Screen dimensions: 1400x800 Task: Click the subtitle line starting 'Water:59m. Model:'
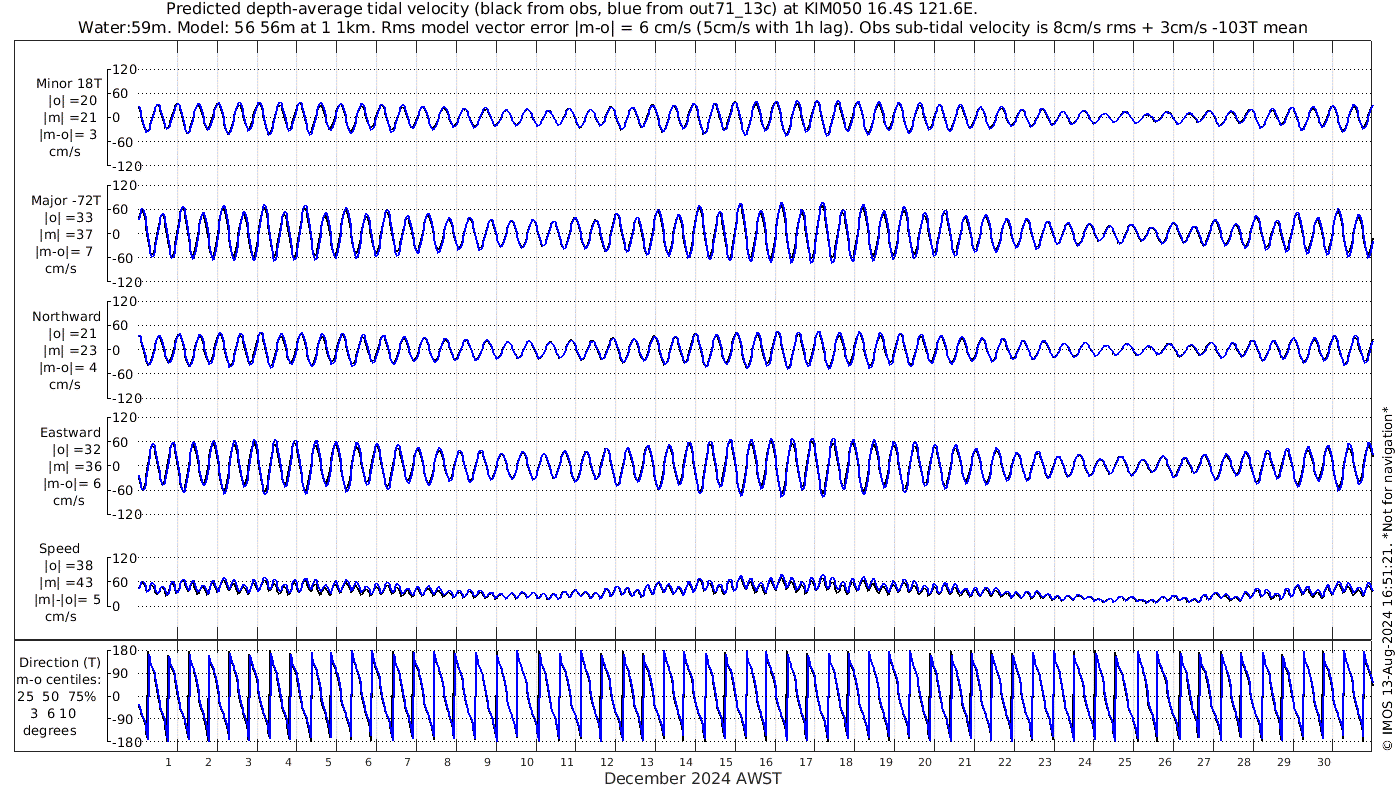tap(692, 28)
